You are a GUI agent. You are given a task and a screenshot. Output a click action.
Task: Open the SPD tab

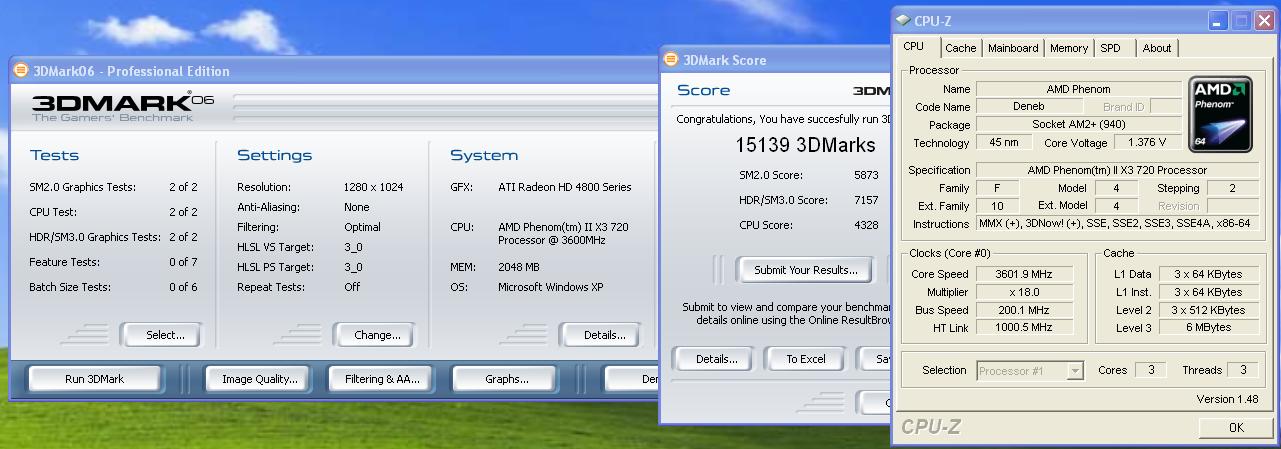pos(1110,48)
